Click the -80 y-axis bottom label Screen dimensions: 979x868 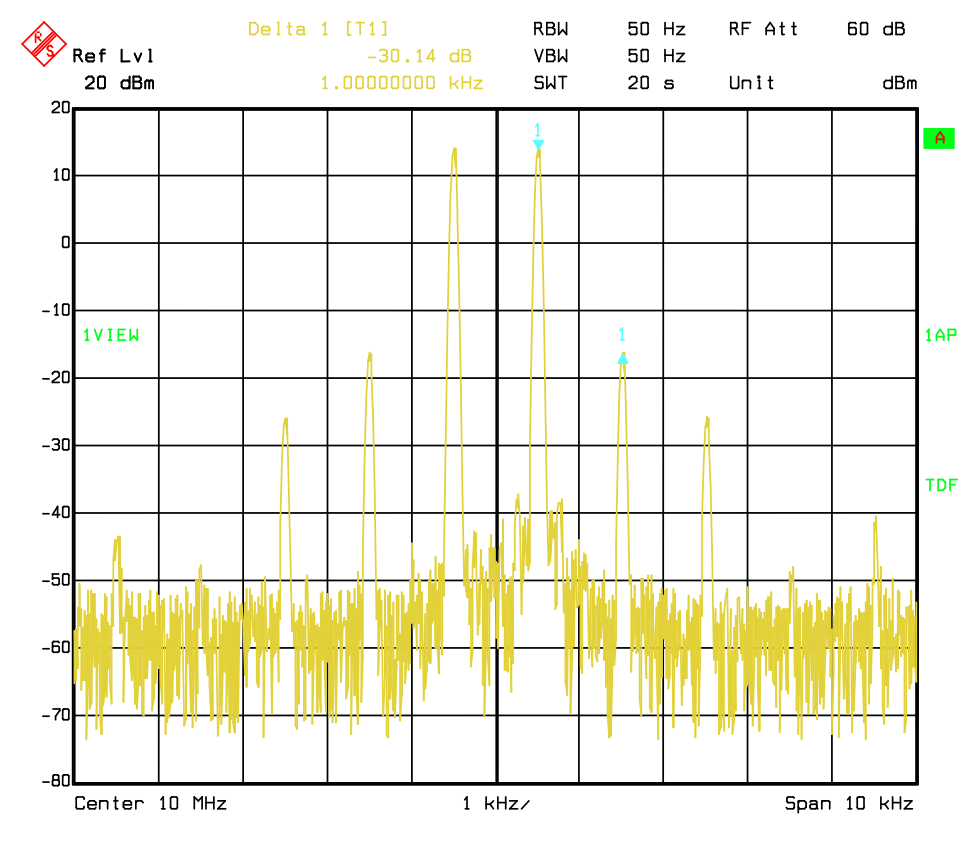tap(56, 781)
